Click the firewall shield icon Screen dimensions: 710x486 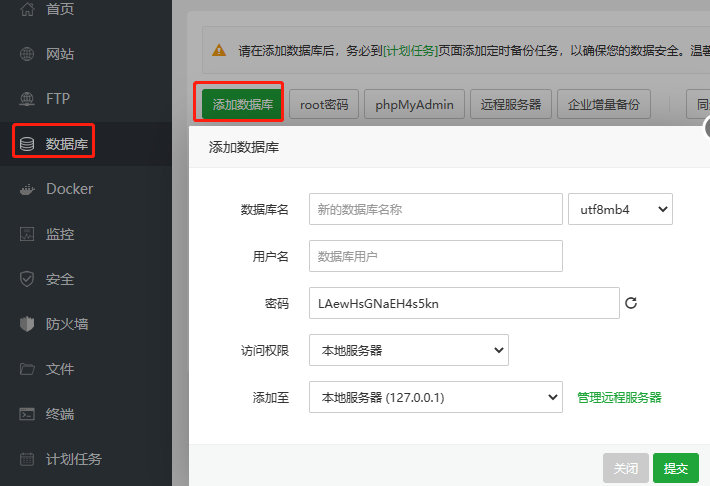point(27,324)
